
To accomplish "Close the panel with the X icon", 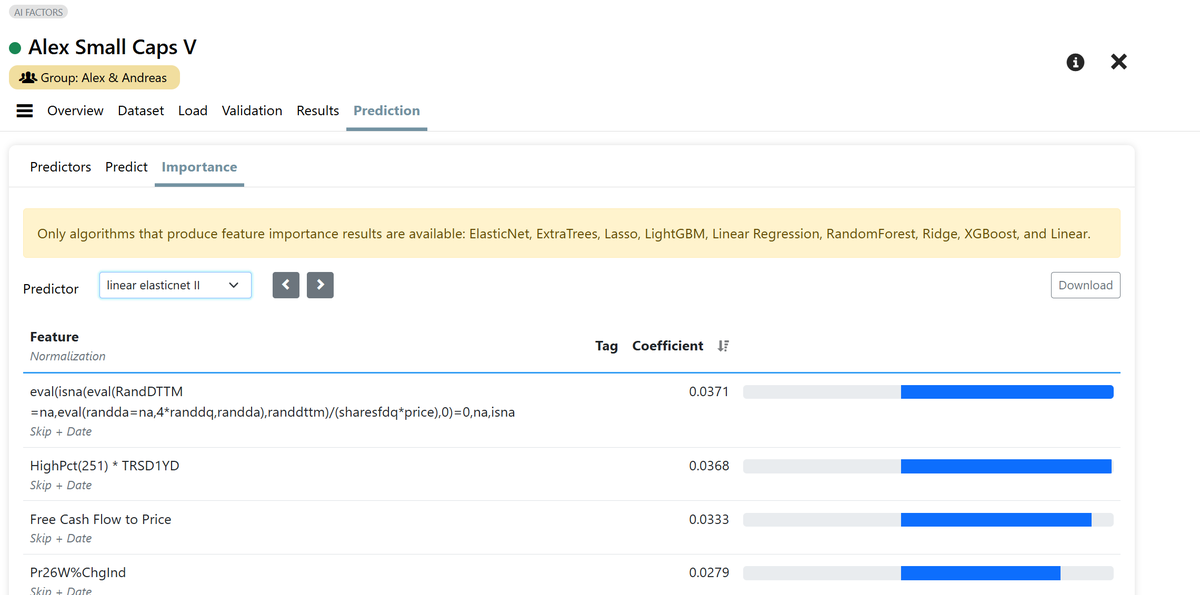I will (1119, 62).
